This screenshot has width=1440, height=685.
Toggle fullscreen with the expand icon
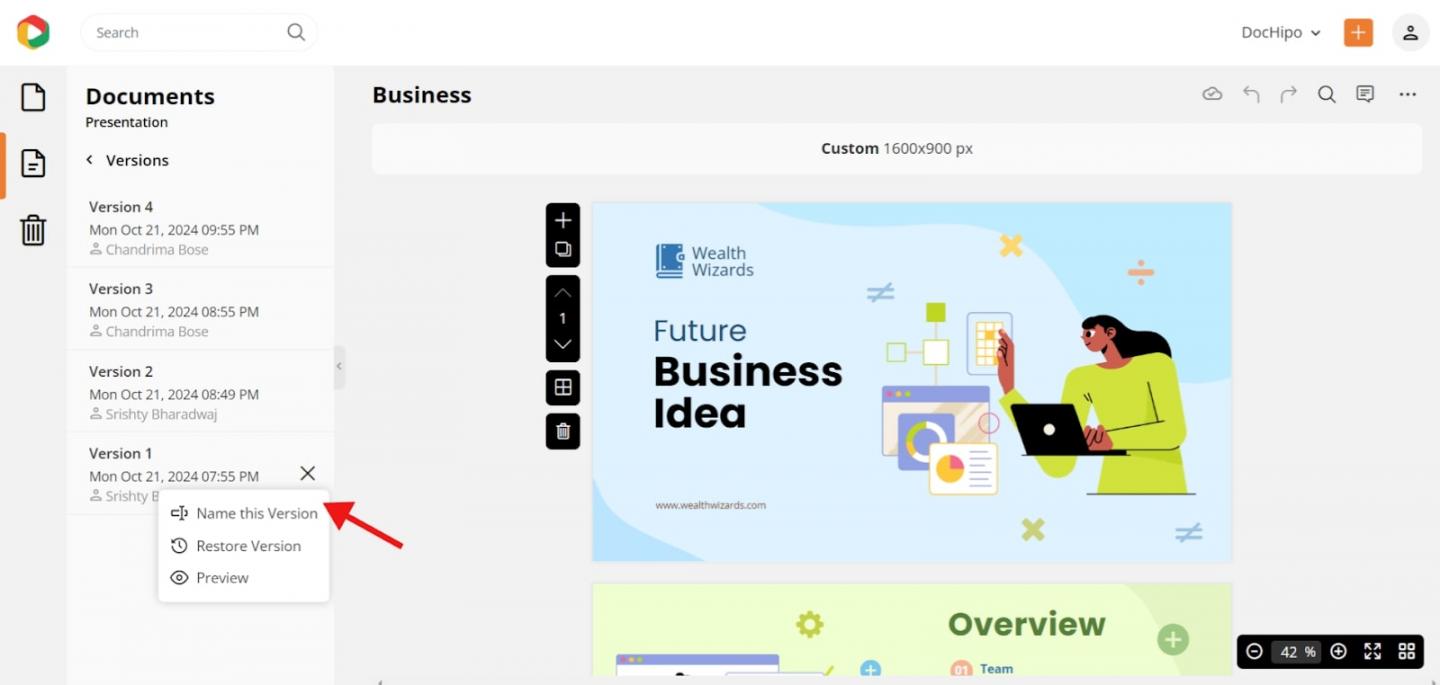click(x=1373, y=651)
